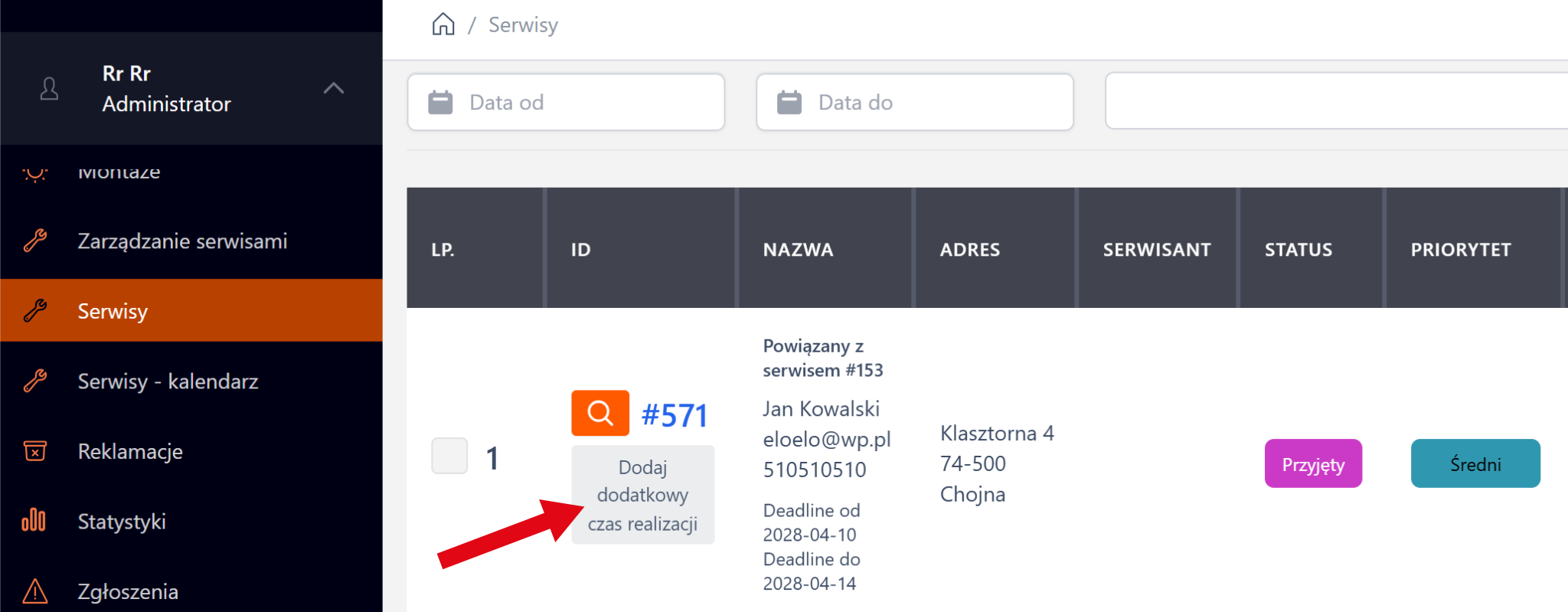Click Dodaj dodatkowy czas realizacji button

pos(642,496)
